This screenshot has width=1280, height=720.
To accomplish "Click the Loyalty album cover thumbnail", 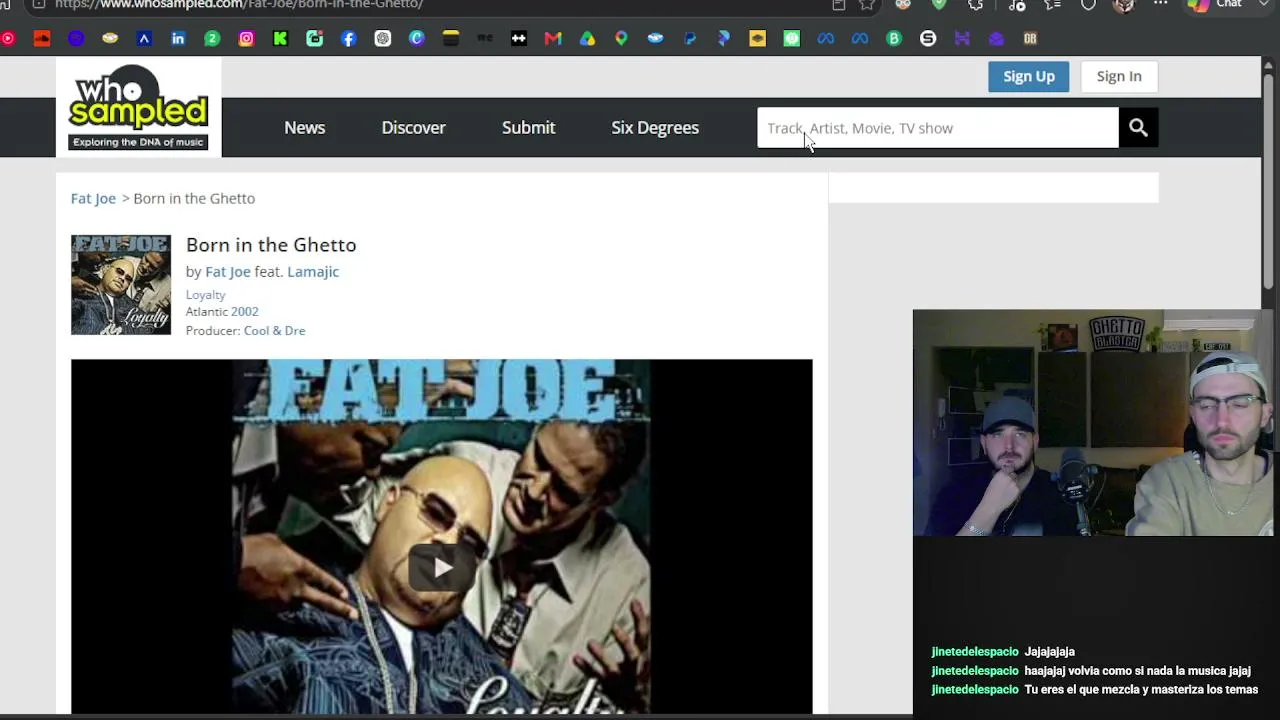I will point(121,284).
